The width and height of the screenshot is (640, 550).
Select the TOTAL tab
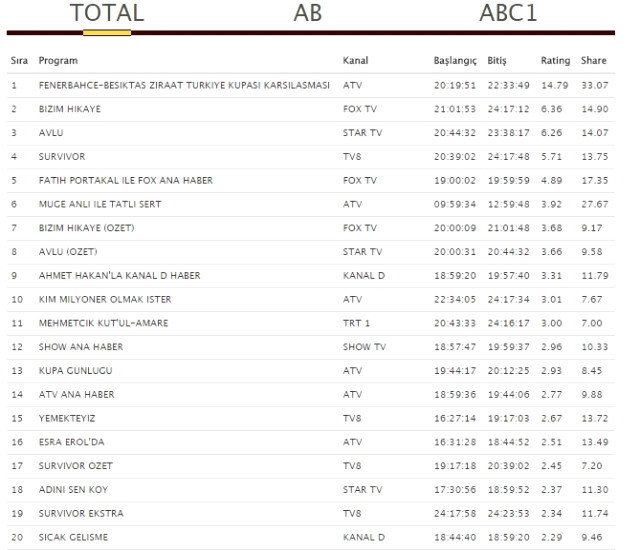107,13
